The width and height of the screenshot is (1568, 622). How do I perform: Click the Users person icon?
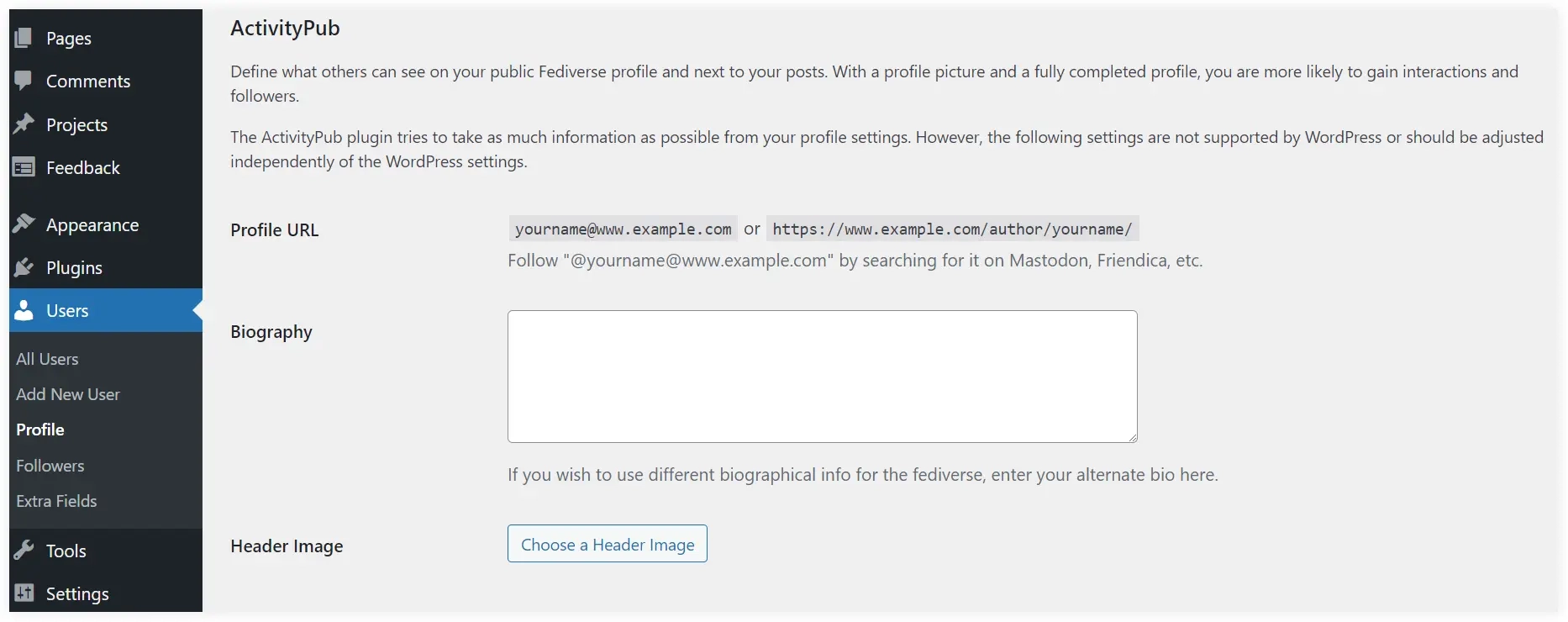24,310
